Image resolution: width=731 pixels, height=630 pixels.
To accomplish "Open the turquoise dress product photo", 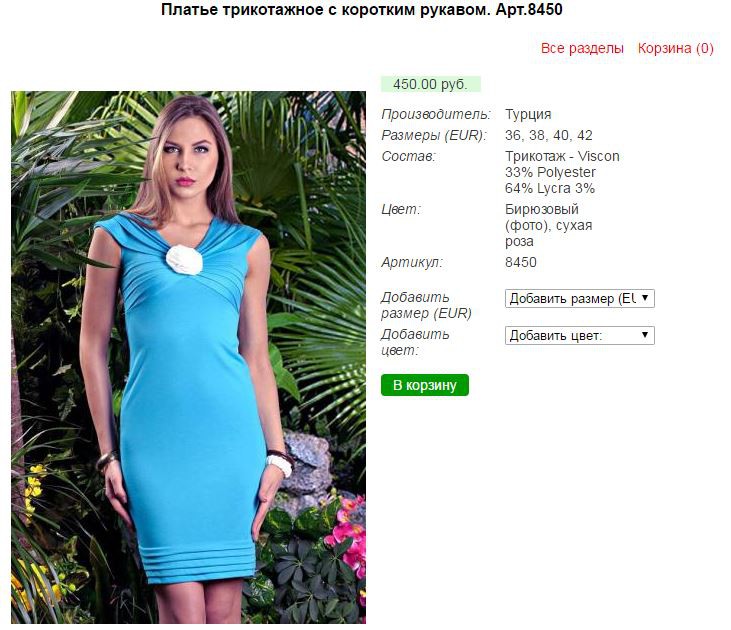I will 188,357.
